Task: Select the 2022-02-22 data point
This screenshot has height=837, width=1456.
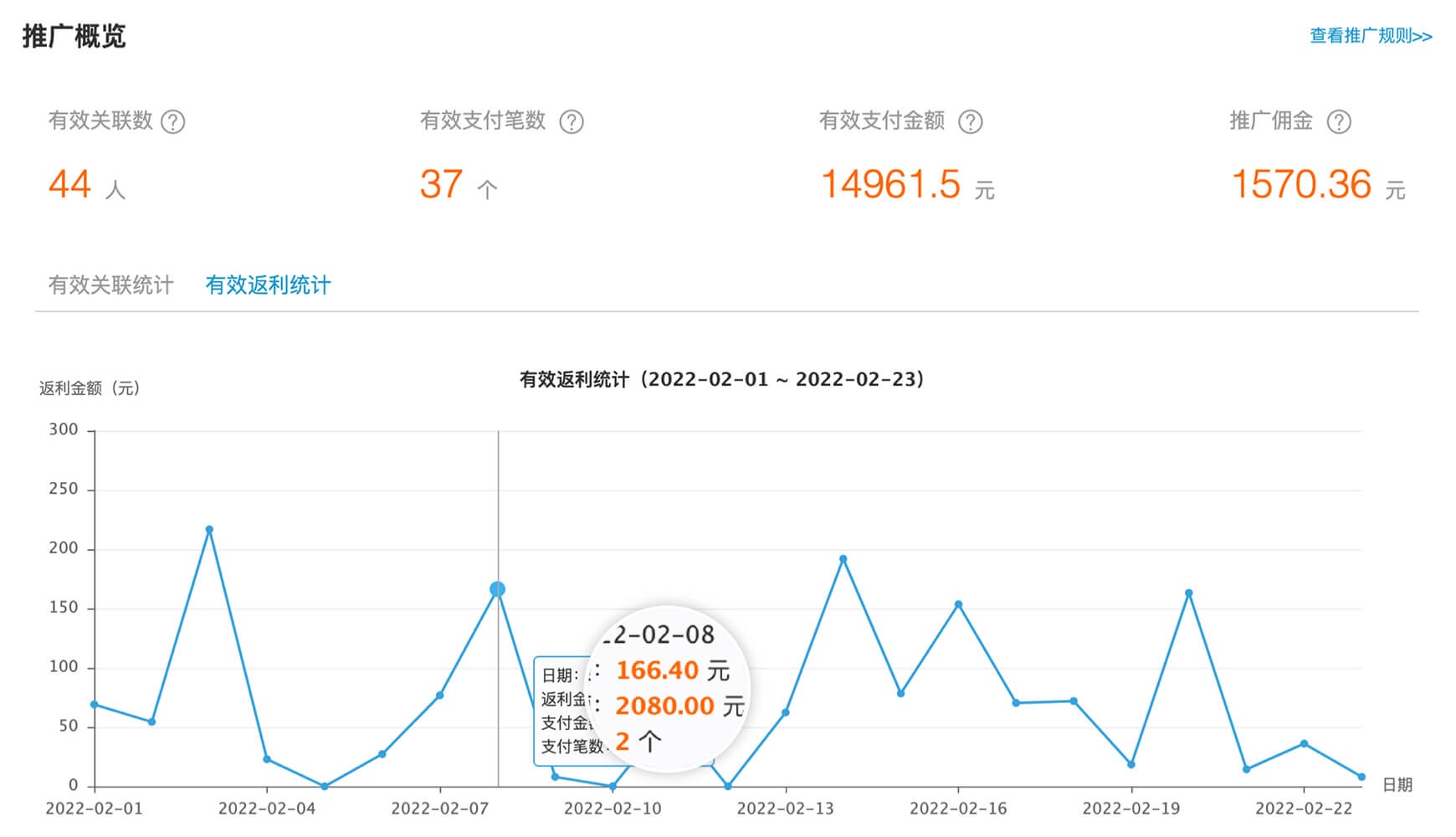Action: point(1304,744)
